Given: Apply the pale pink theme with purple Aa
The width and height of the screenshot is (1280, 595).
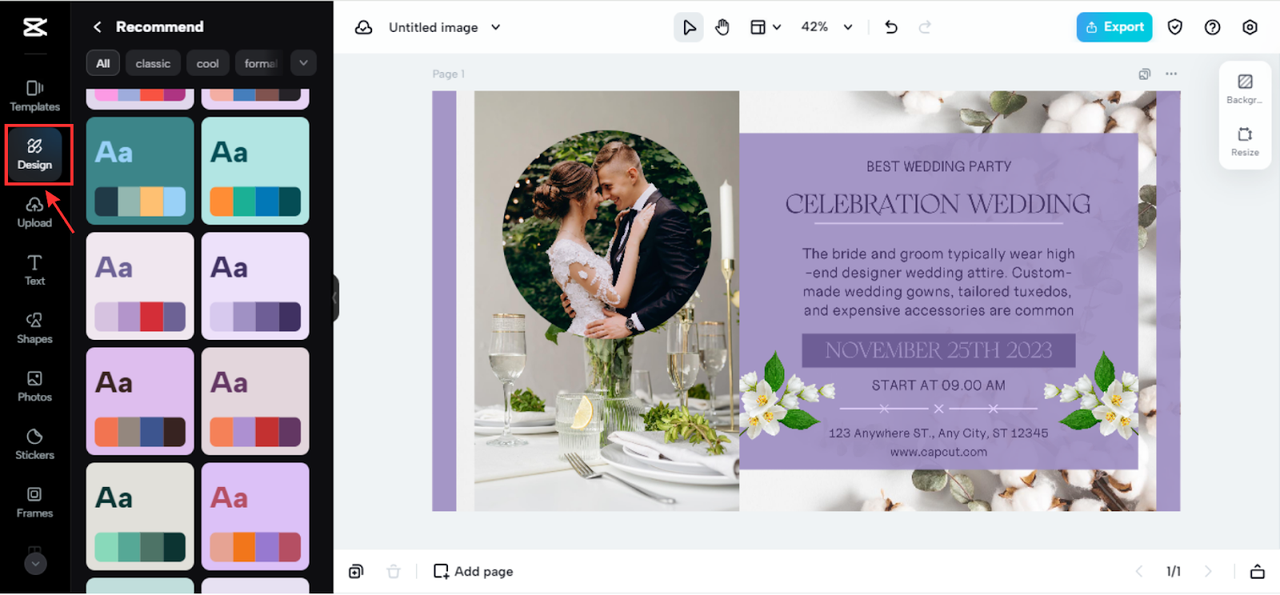Looking at the screenshot, I should coord(140,286).
